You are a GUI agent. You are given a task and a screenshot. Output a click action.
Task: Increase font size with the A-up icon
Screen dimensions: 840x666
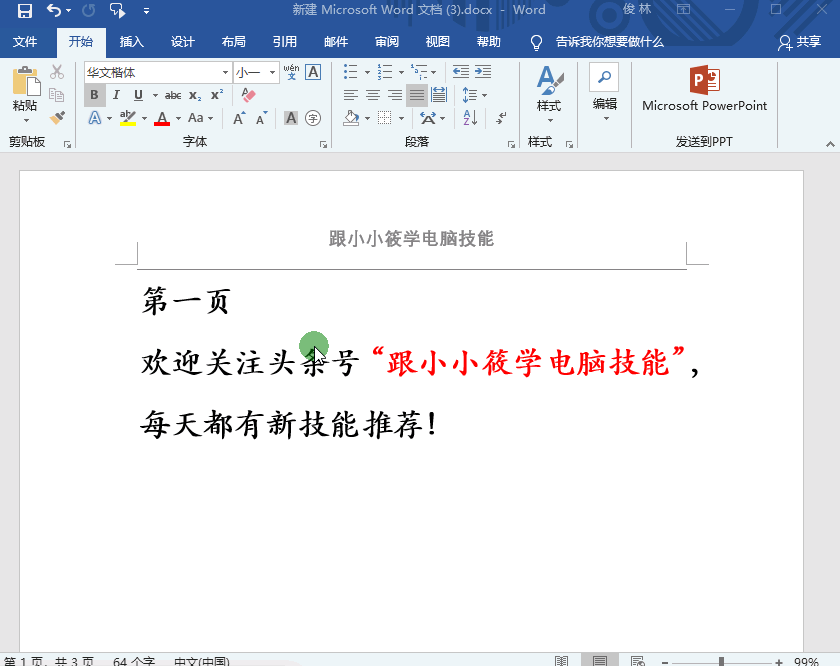pyautogui.click(x=239, y=118)
